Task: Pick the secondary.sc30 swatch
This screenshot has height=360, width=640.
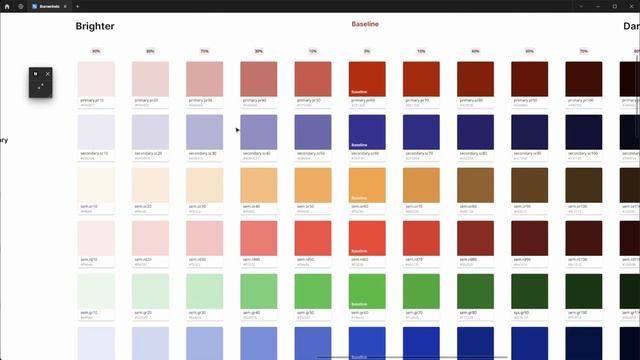Action: 204,132
